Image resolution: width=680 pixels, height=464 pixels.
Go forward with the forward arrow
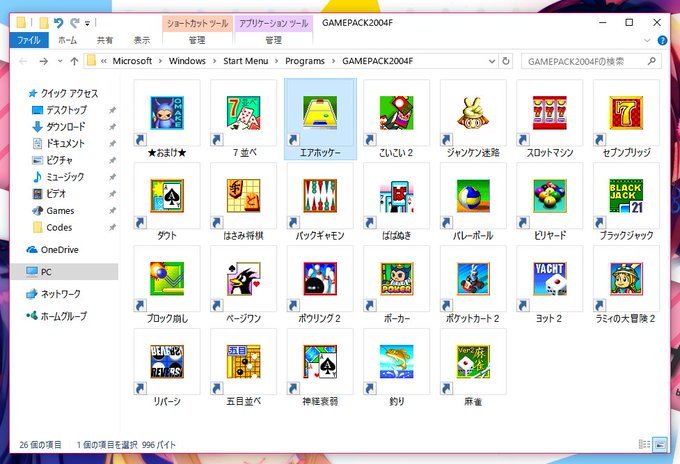pyautogui.click(x=43, y=61)
